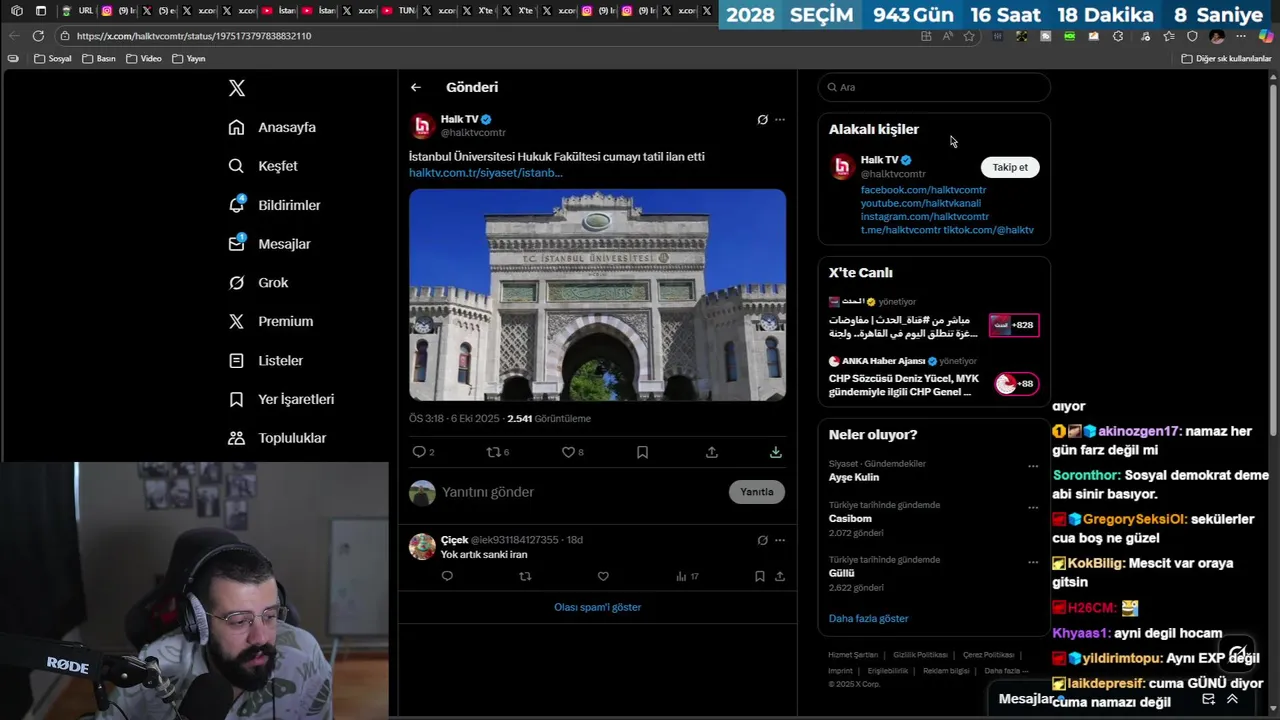Open more options menu on Halk TV post
Image resolution: width=1280 pixels, height=720 pixels.
coord(780,120)
